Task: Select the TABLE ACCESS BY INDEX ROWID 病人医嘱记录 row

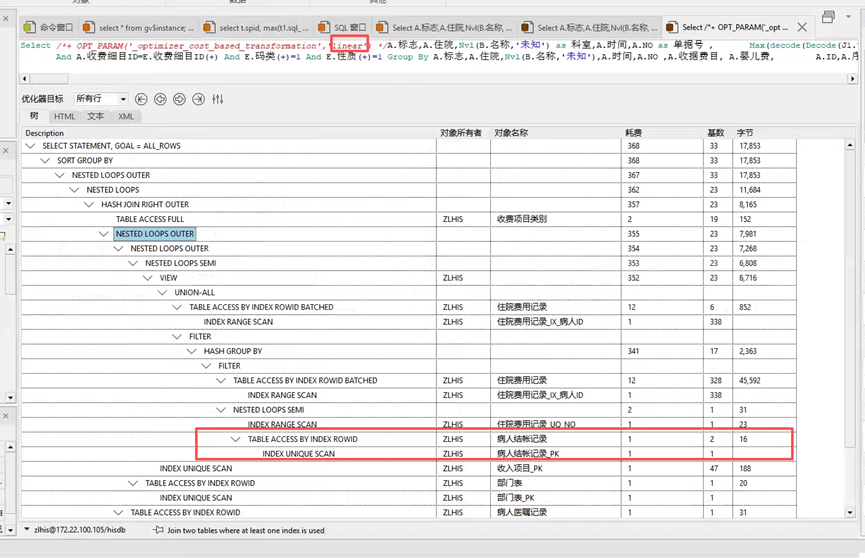Action: coord(409,512)
